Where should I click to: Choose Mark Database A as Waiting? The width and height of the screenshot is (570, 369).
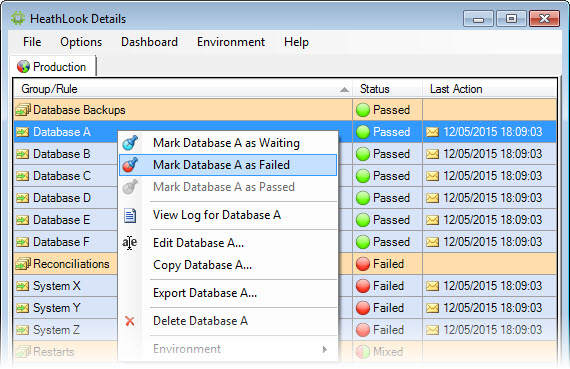(228, 143)
